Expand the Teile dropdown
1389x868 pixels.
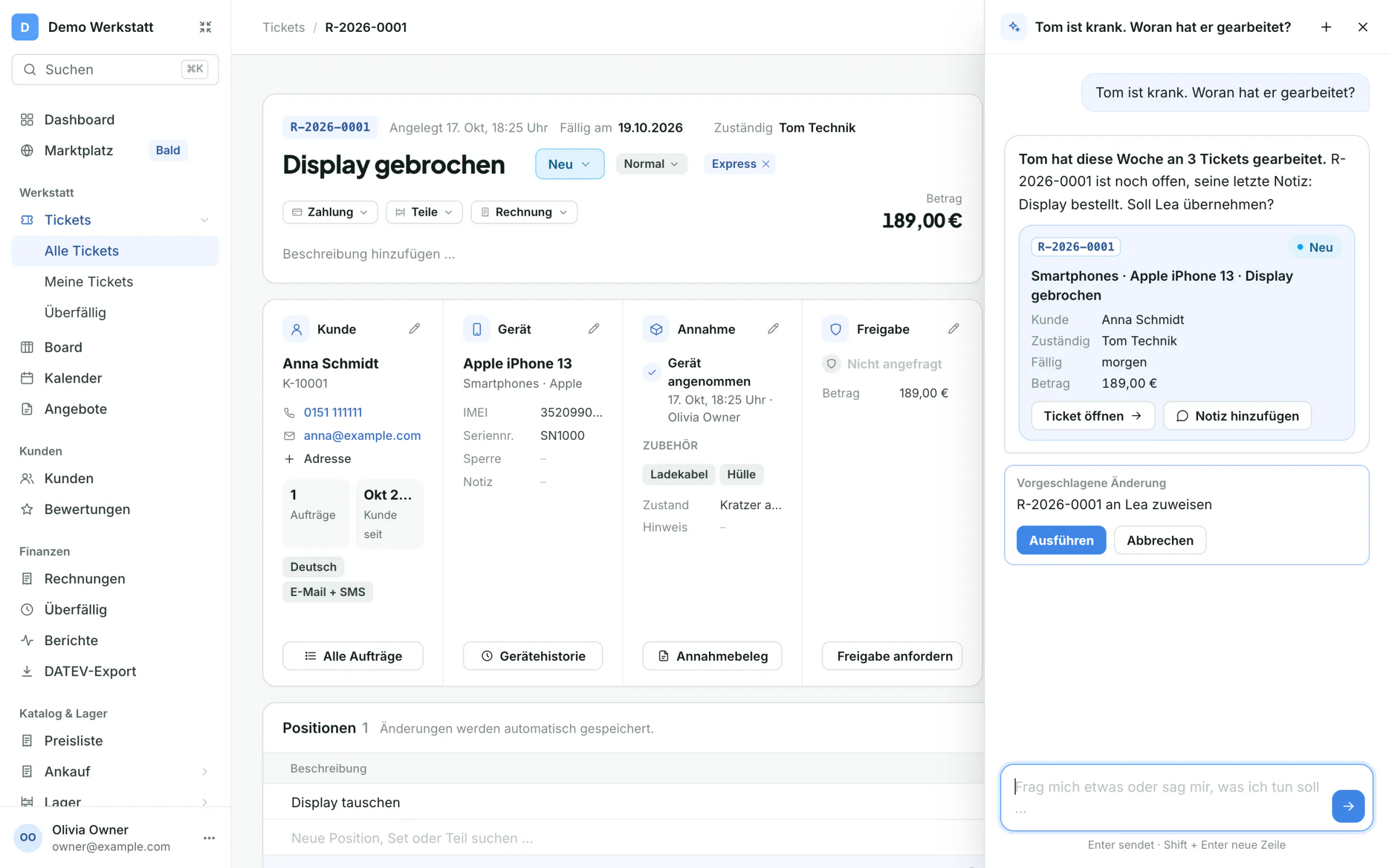pos(424,212)
